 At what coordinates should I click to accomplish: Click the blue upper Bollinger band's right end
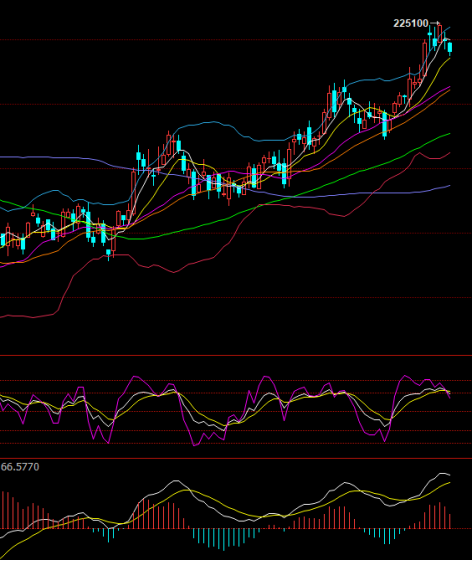coord(449,28)
